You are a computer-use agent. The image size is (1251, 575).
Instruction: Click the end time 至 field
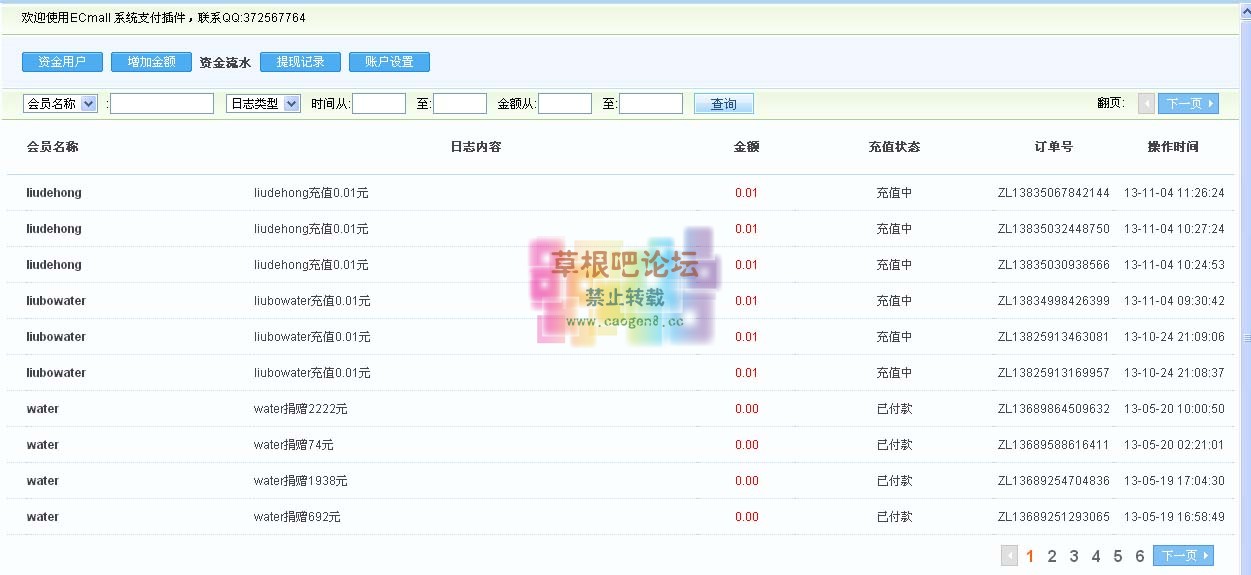[x=460, y=104]
